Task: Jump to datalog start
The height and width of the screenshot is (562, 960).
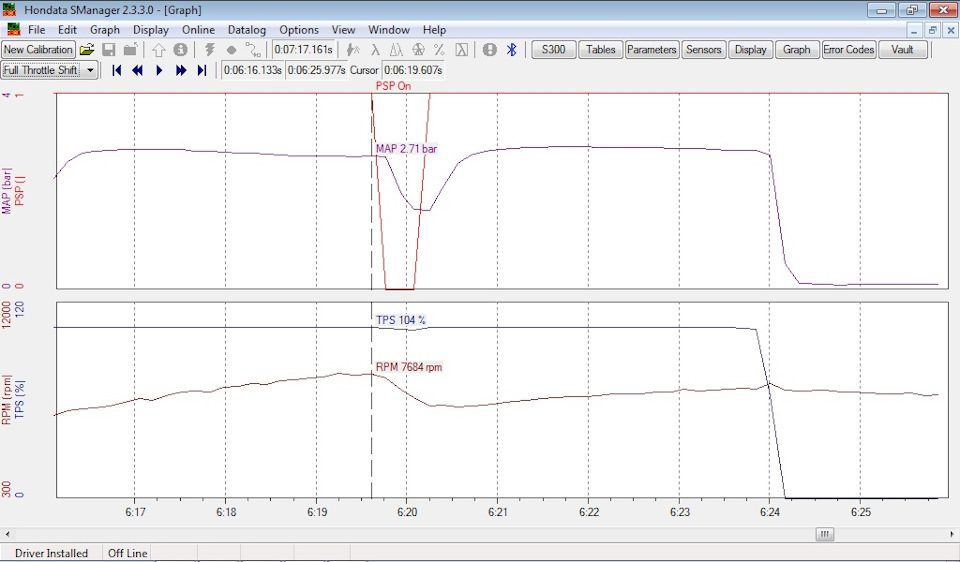Action: click(x=116, y=70)
